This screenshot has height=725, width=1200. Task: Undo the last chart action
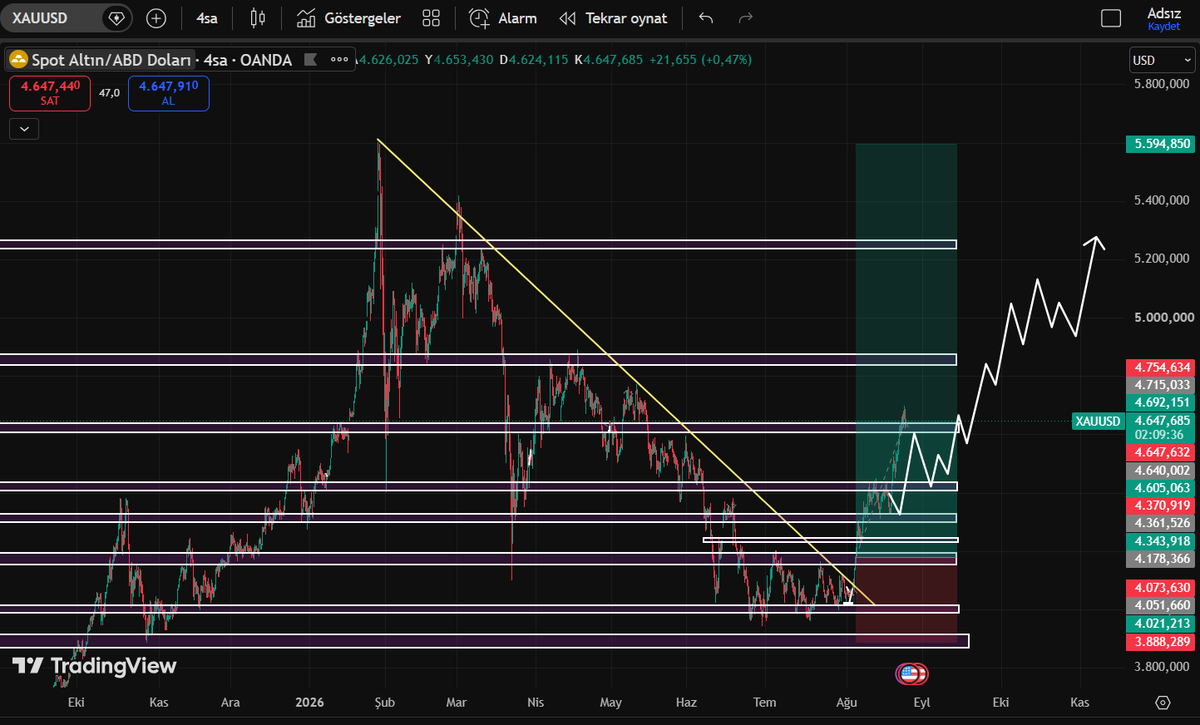click(x=706, y=18)
